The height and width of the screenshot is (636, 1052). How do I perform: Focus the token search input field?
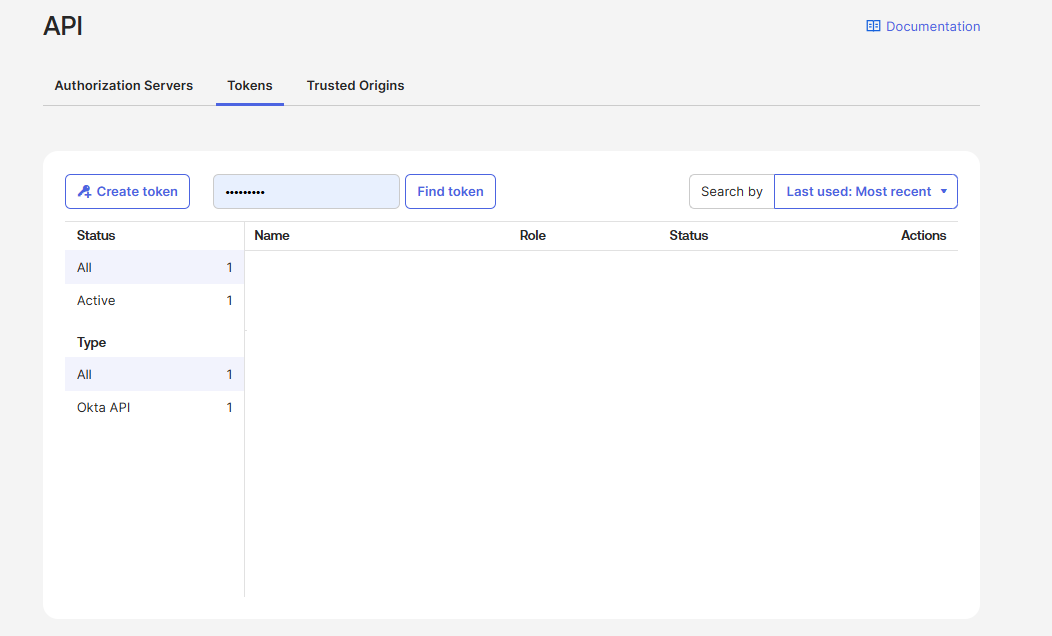306,192
